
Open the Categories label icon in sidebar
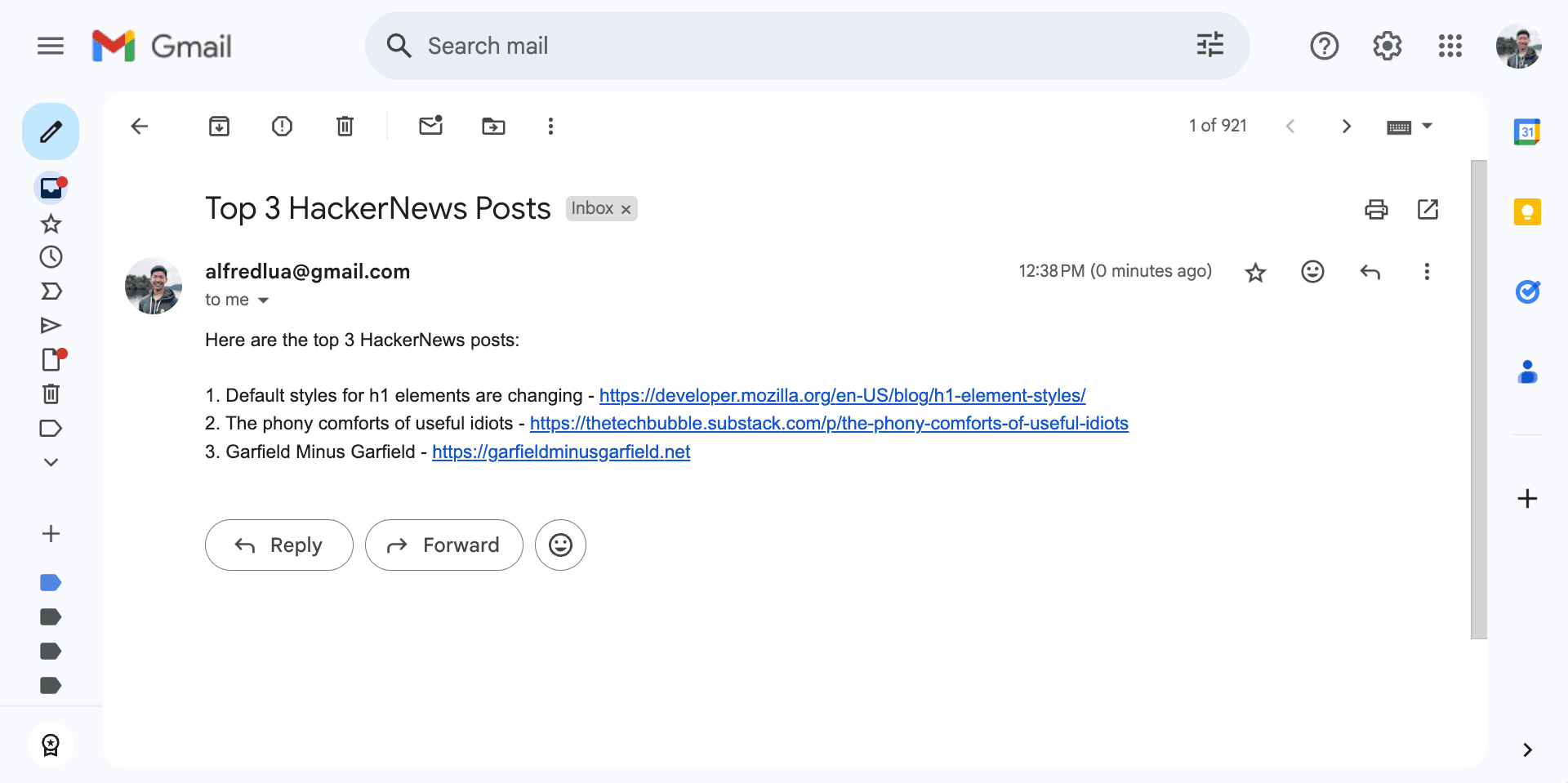pos(51,429)
